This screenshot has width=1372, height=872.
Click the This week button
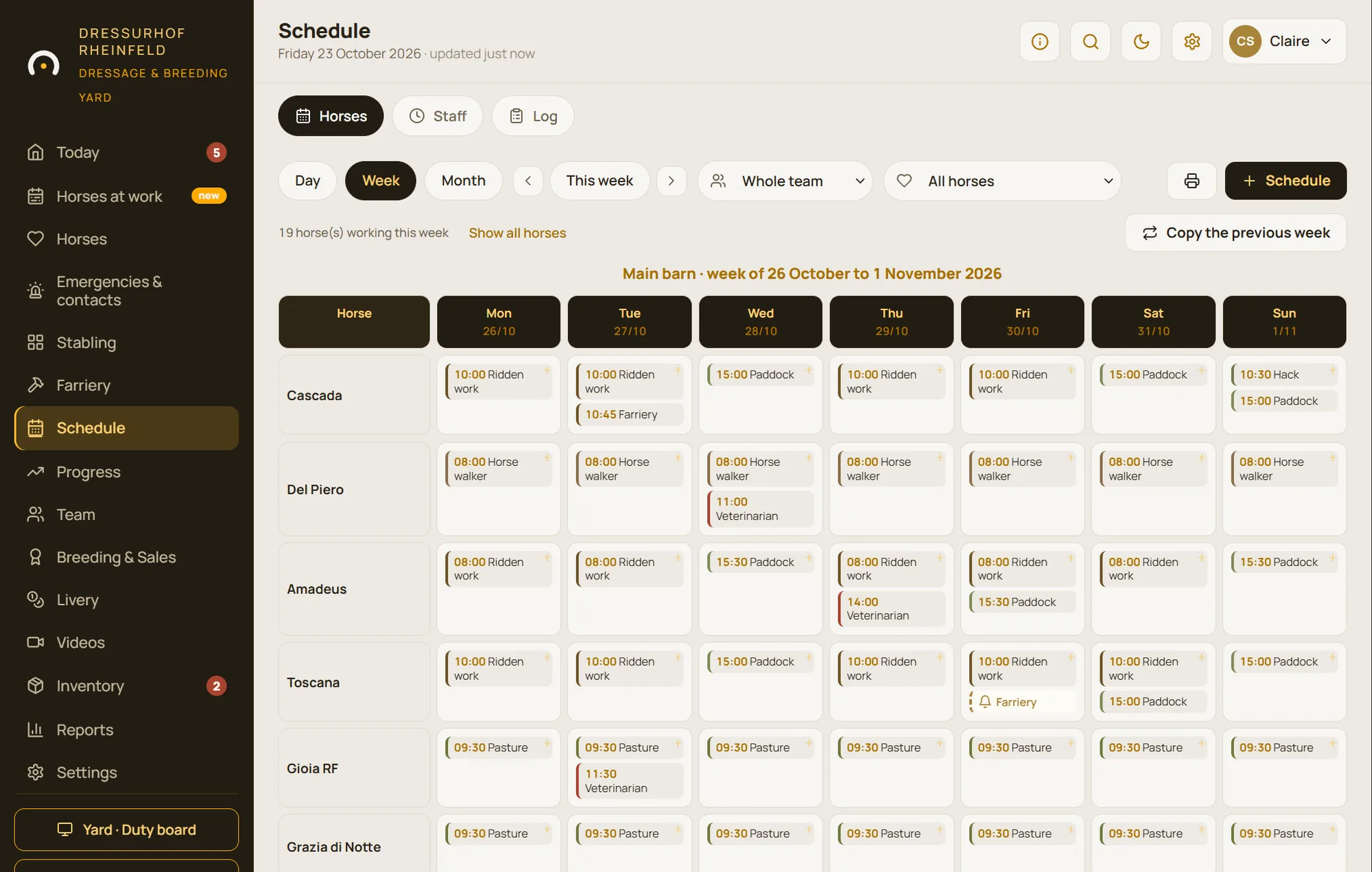600,180
